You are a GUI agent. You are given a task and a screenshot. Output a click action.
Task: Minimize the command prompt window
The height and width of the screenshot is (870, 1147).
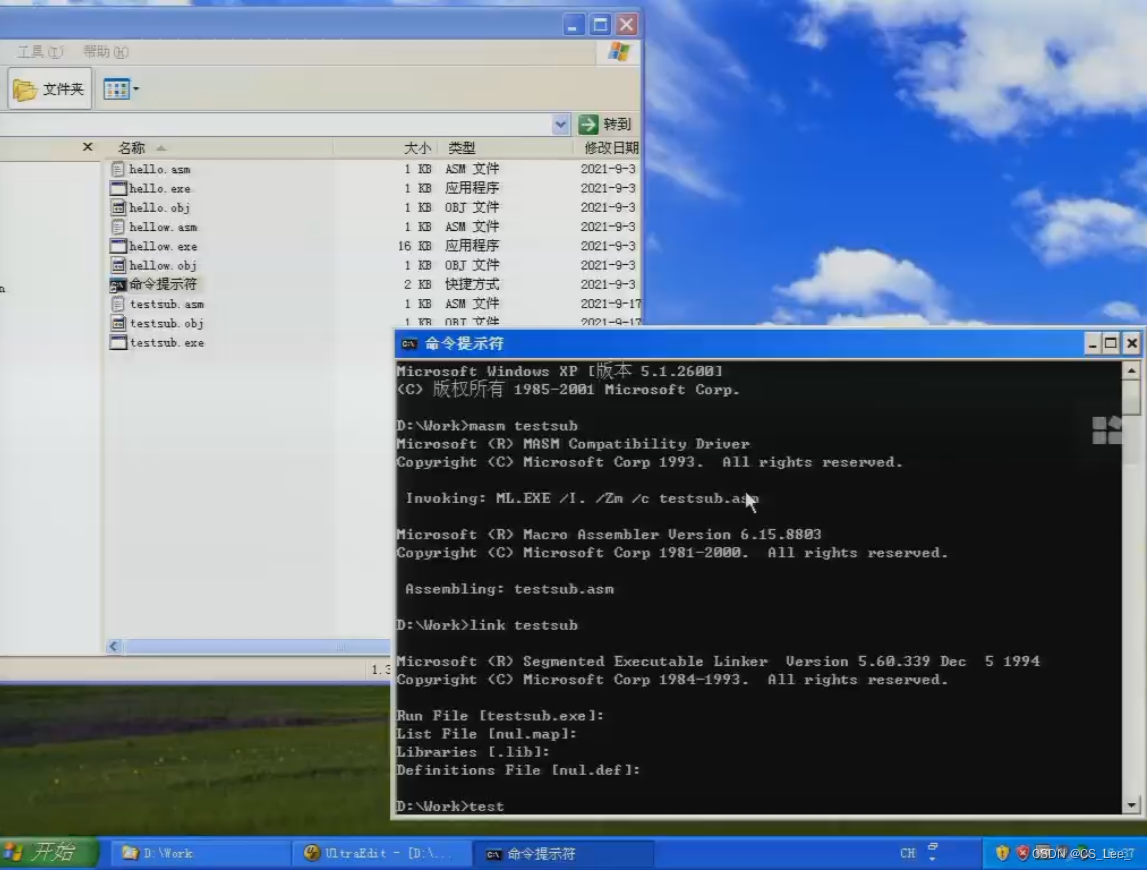(x=1092, y=344)
